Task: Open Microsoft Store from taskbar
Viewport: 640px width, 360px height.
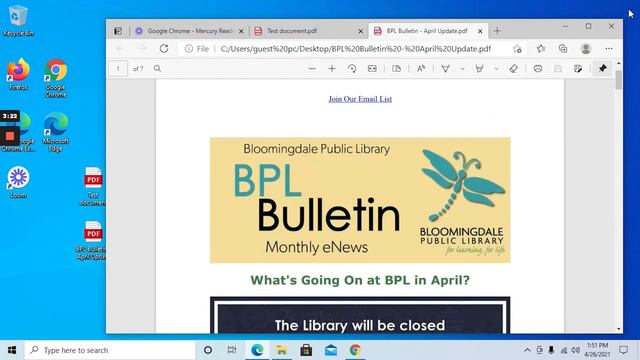Action: click(x=306, y=350)
